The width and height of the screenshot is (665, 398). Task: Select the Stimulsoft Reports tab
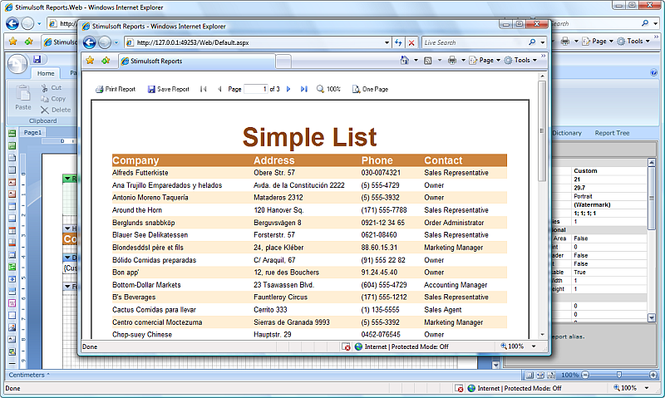[197, 61]
